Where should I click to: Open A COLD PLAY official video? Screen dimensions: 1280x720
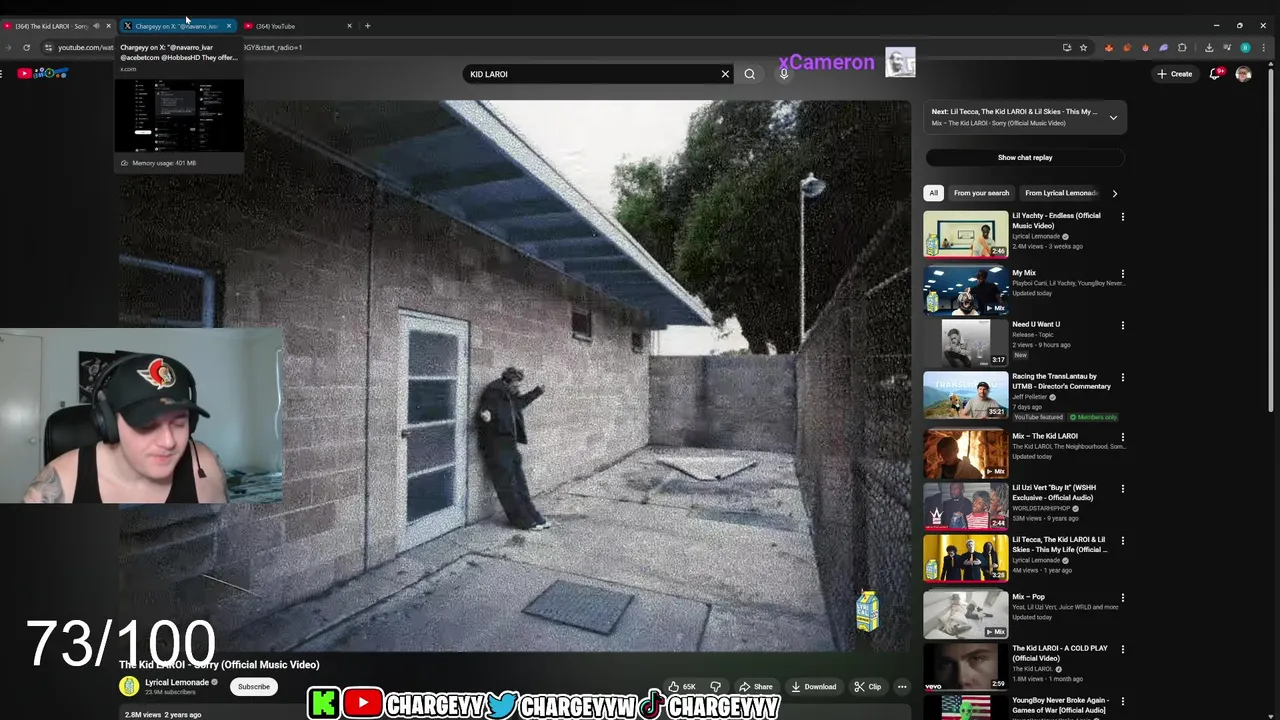965,666
